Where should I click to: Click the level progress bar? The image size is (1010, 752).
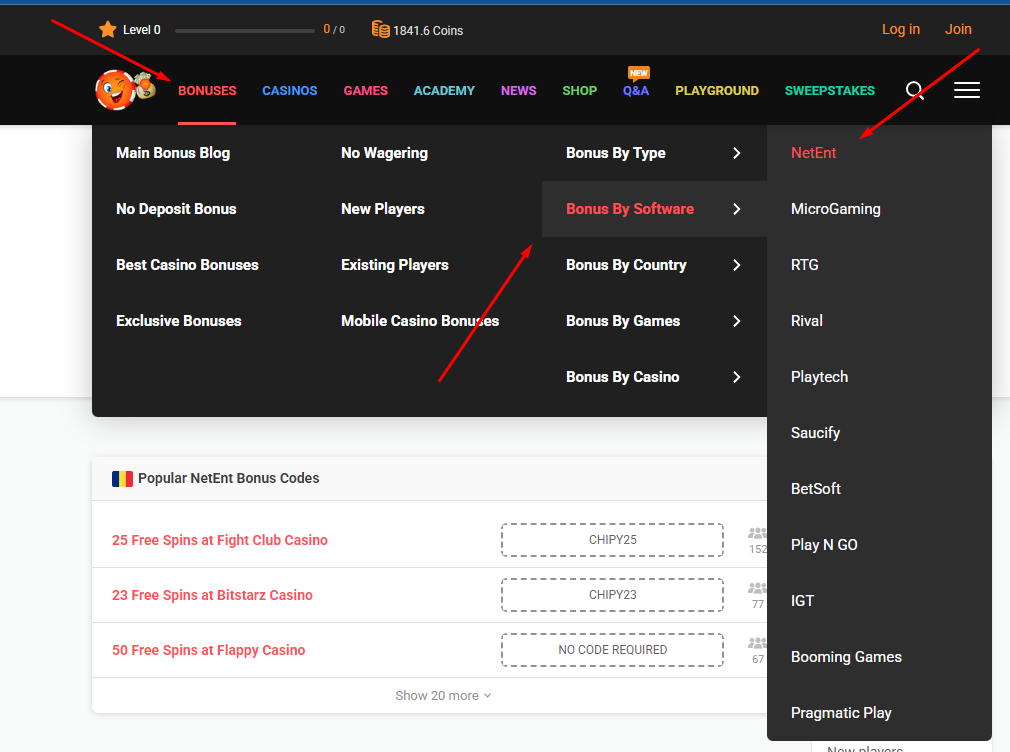(245, 31)
